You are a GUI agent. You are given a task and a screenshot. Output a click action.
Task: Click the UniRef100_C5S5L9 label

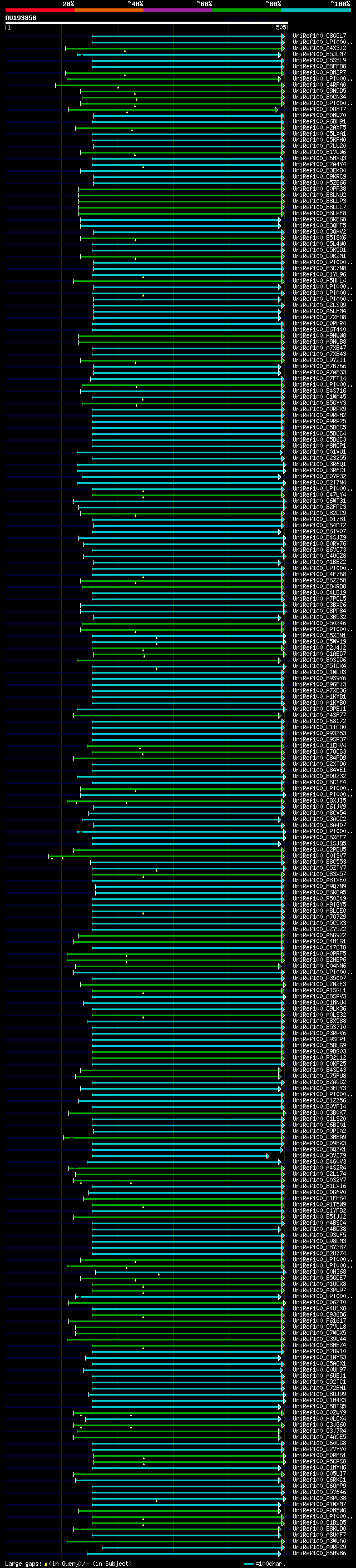coord(319,60)
